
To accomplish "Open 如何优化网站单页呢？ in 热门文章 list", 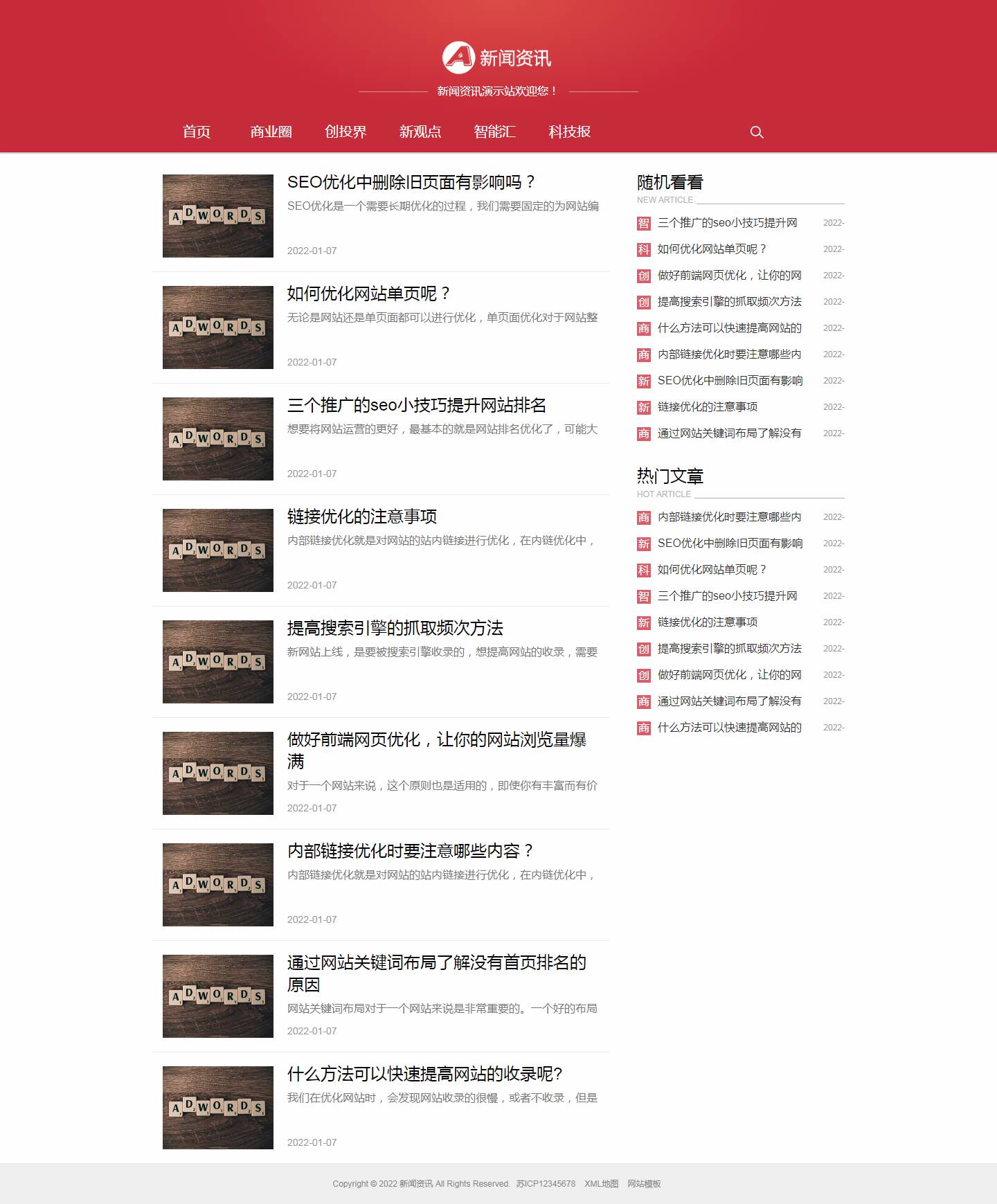I will 712,570.
